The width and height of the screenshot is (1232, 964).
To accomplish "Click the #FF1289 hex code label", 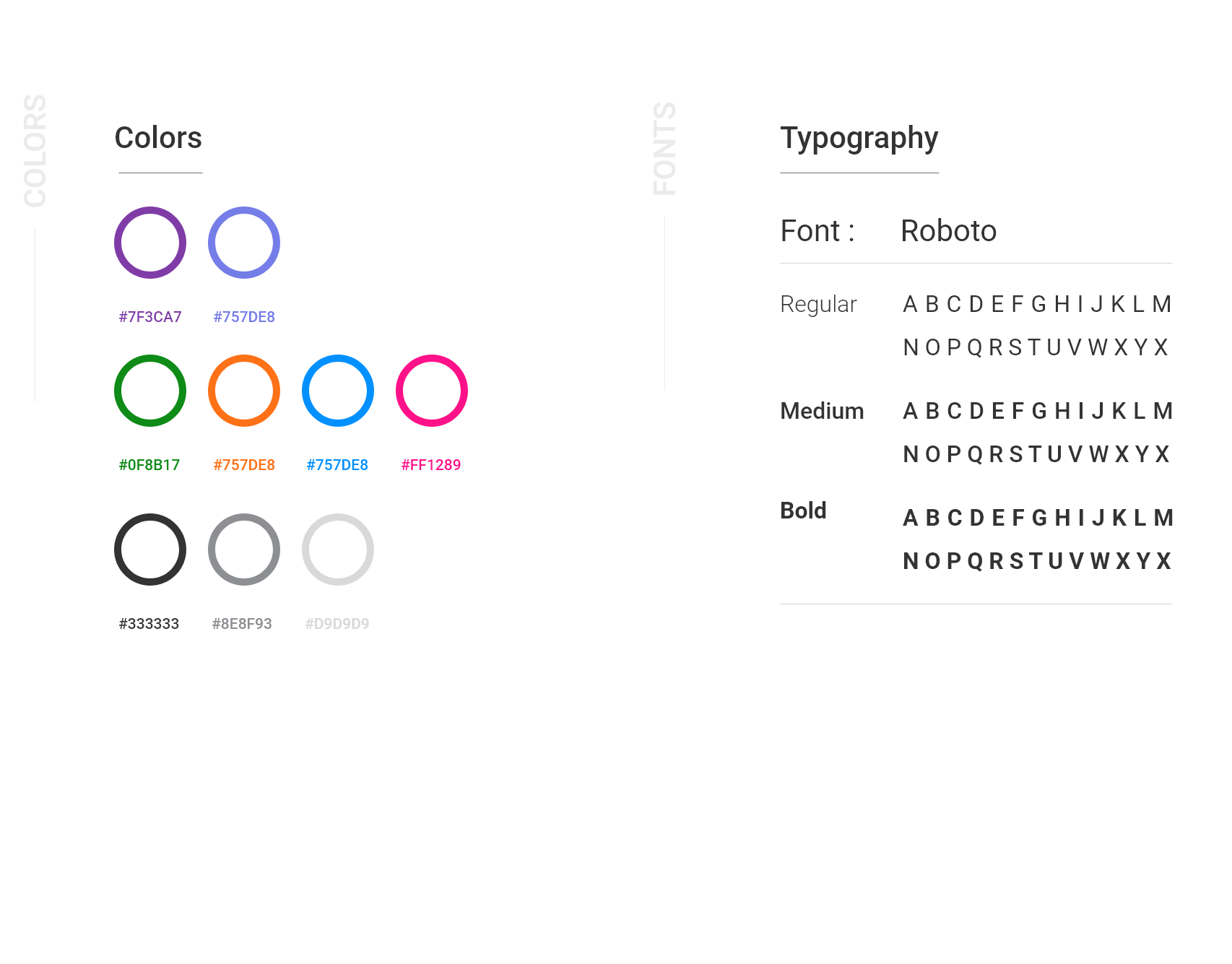I will (x=431, y=465).
